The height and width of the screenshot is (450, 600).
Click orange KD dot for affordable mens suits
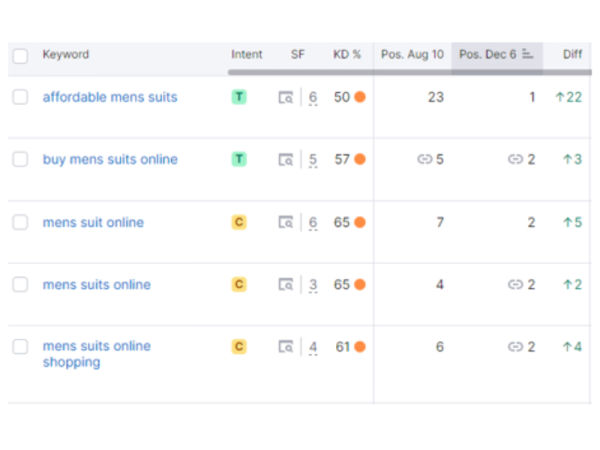pyautogui.click(x=360, y=98)
